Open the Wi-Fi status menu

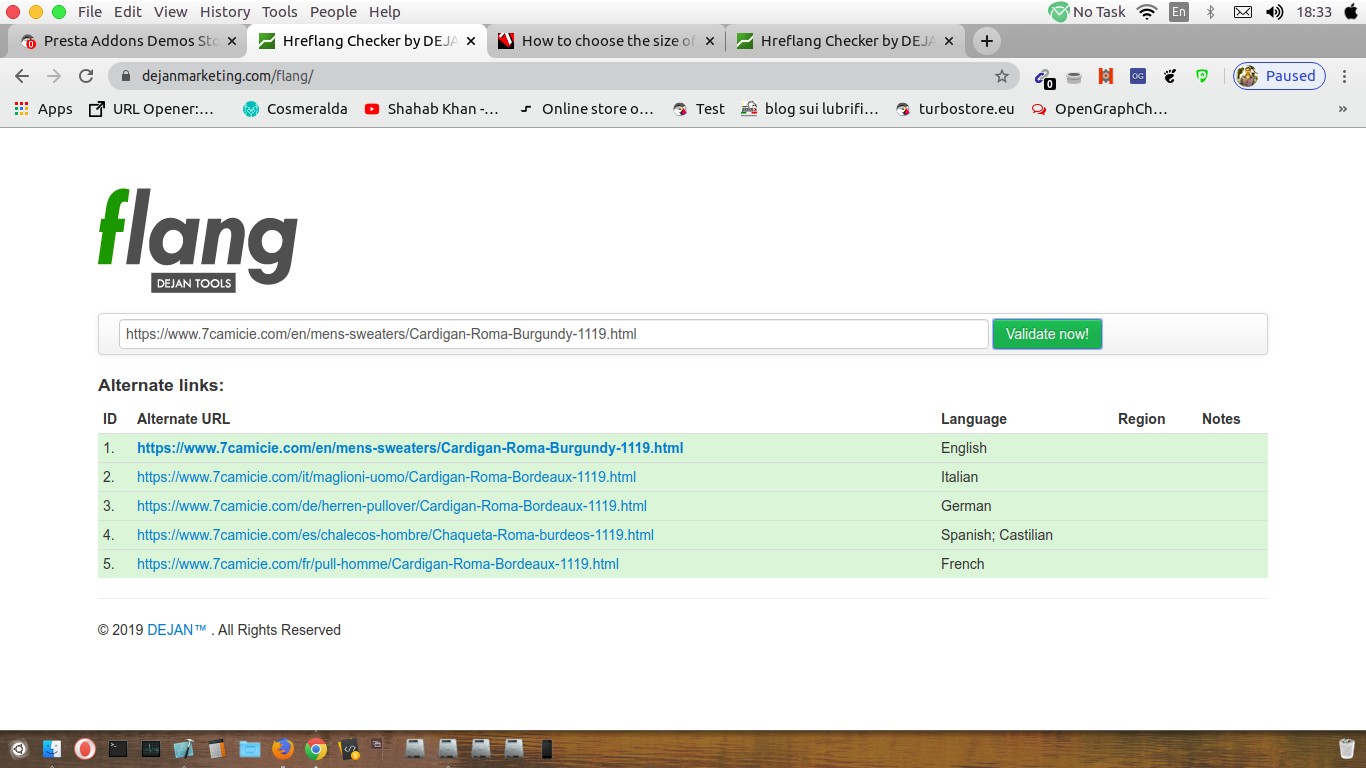[1147, 12]
